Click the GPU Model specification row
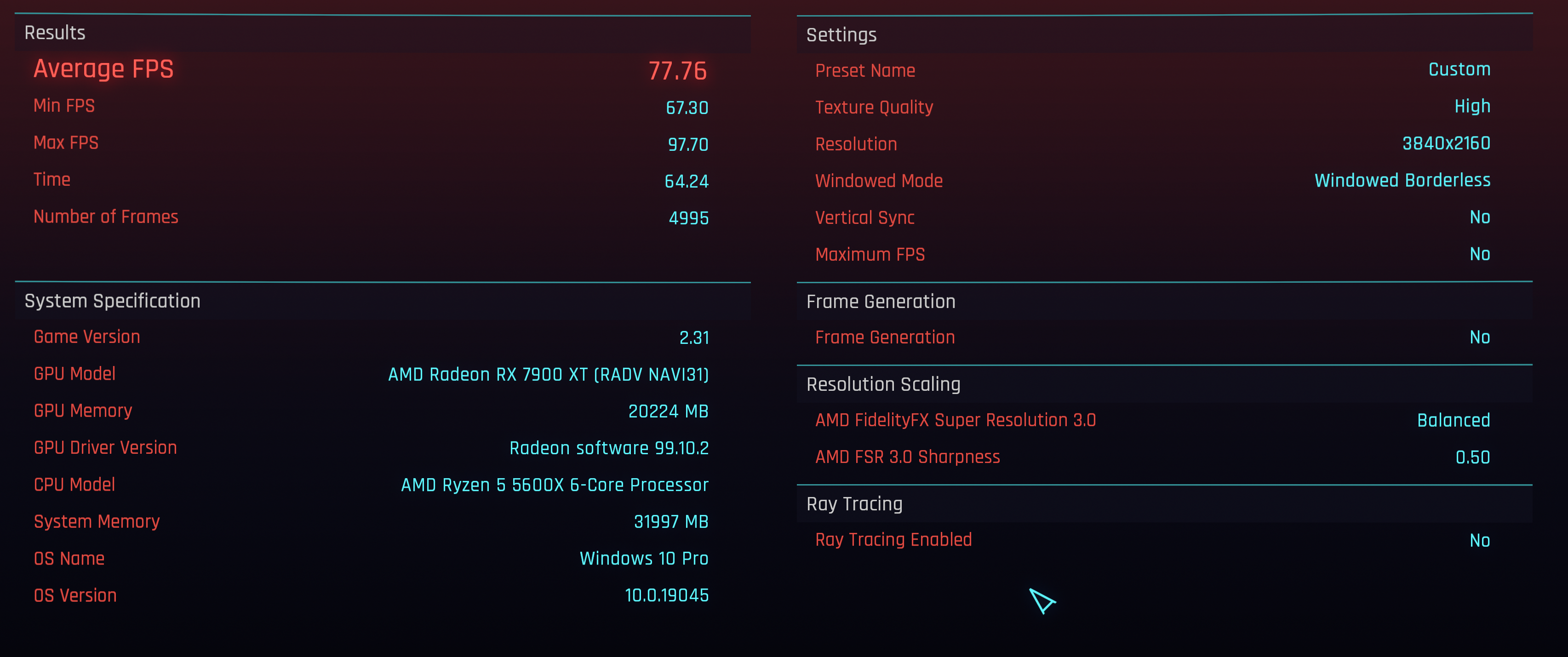 pyautogui.click(x=371, y=374)
